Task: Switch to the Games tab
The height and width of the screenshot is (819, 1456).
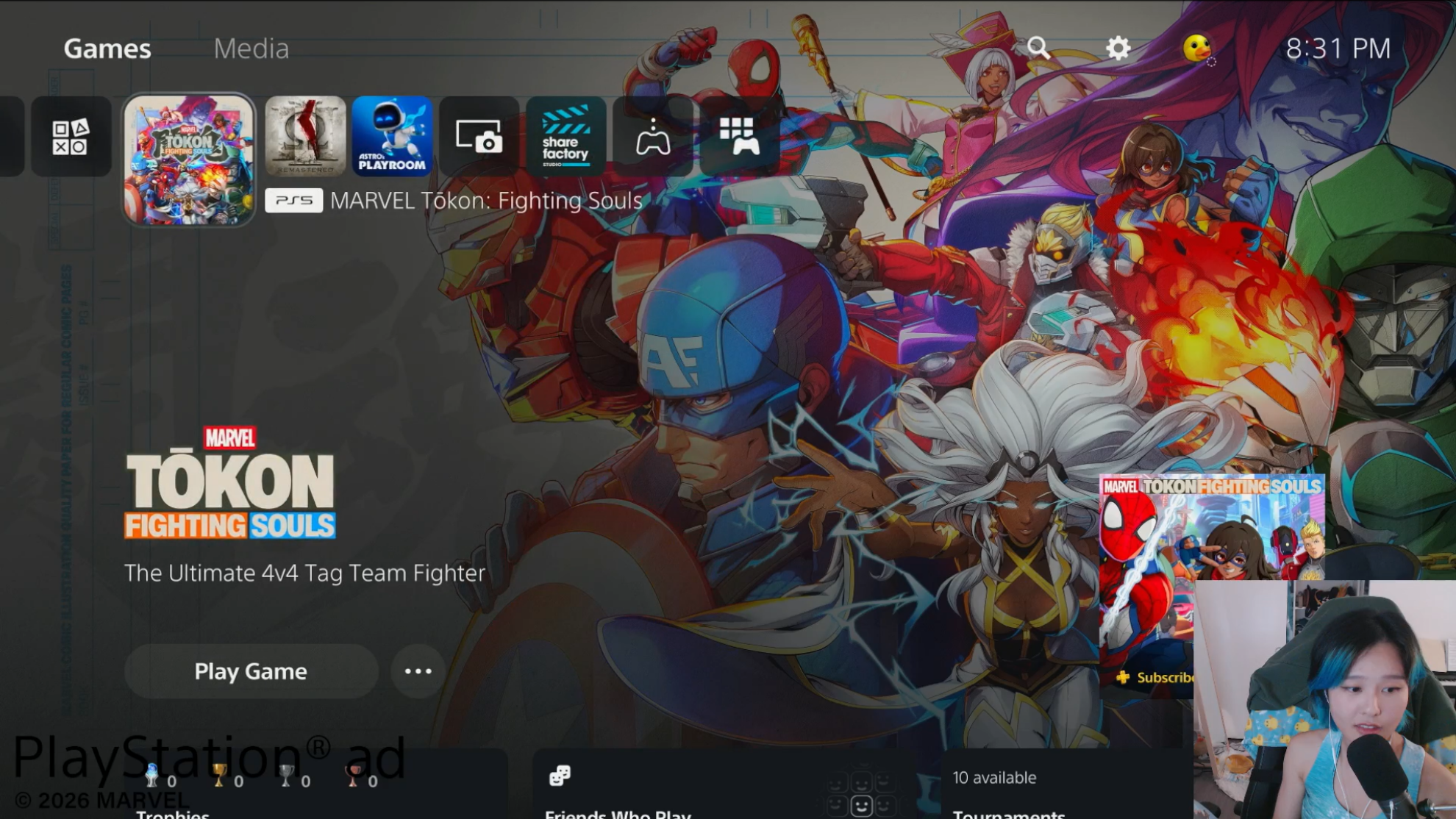Action: 107,49
